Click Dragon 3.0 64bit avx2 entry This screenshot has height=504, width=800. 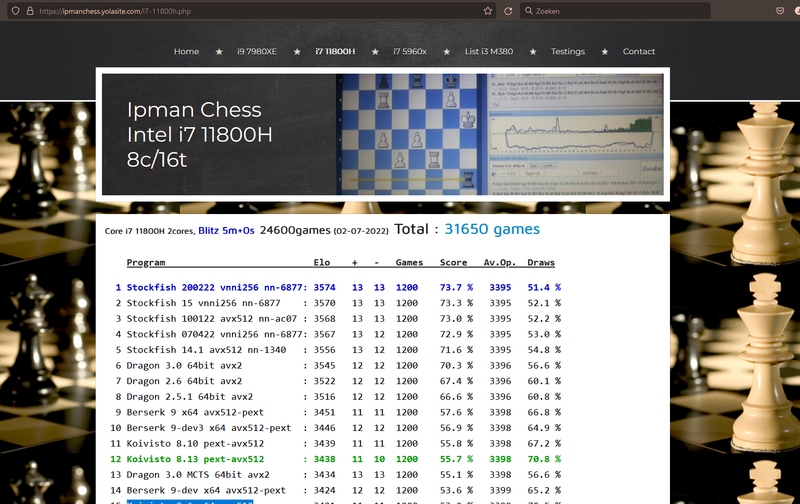(184, 366)
